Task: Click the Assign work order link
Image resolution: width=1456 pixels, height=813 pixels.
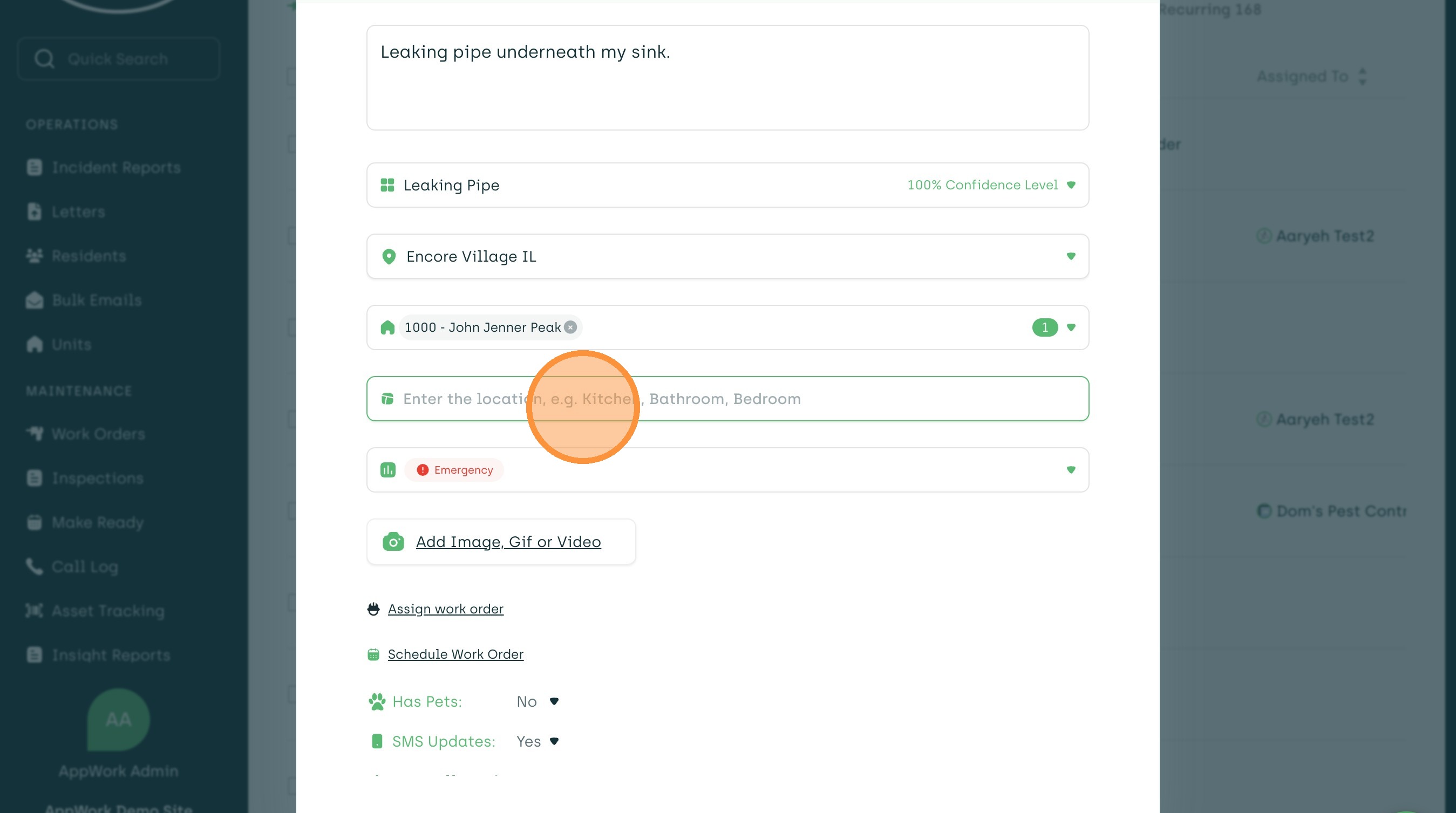Action: point(445,609)
